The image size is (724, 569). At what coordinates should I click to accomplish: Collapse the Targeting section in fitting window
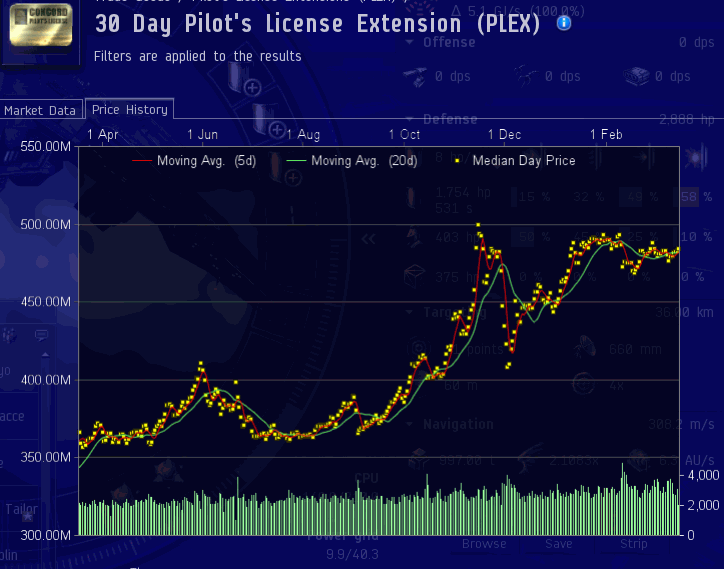409,312
